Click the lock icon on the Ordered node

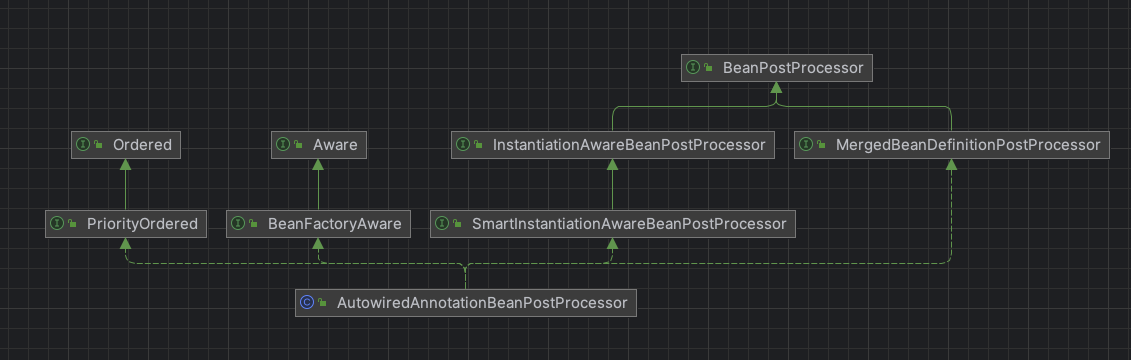(x=99, y=145)
